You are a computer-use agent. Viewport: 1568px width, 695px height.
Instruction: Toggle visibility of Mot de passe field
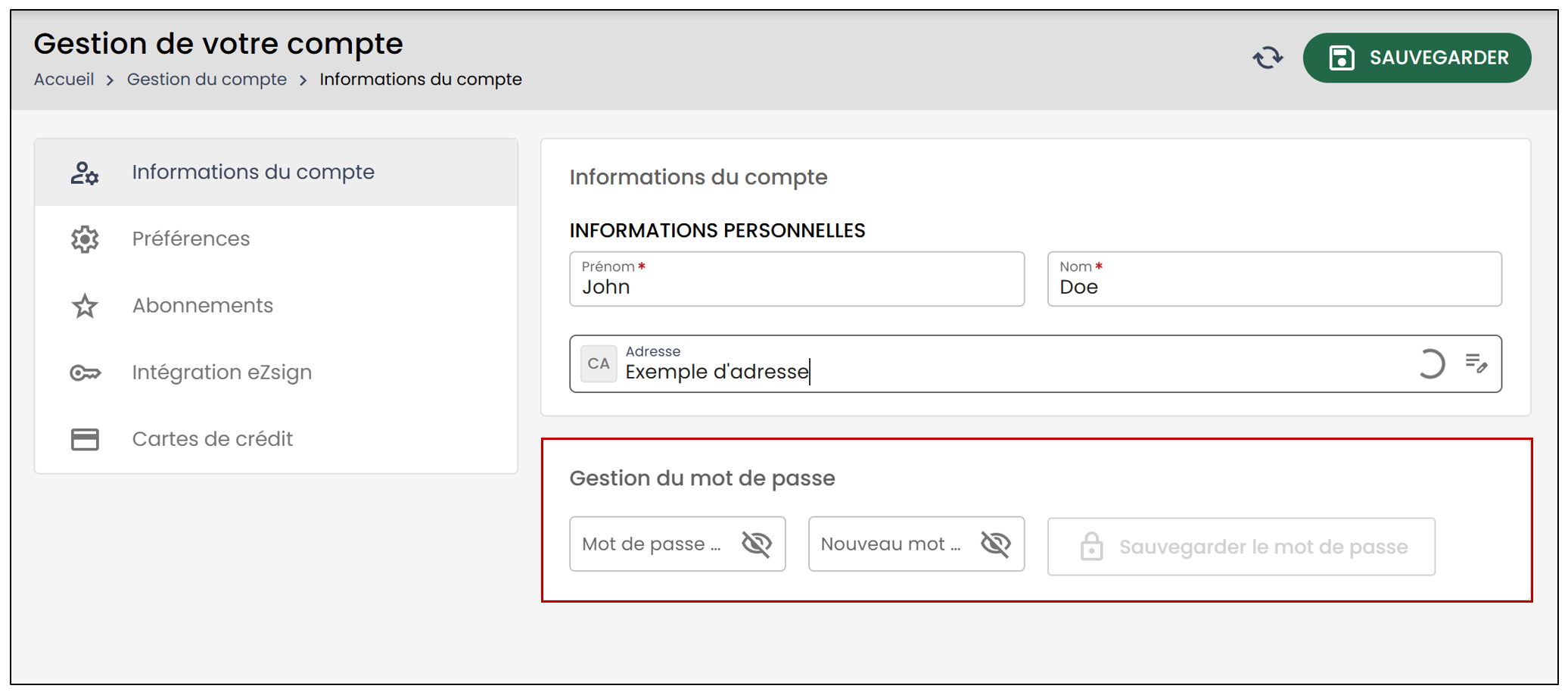757,544
